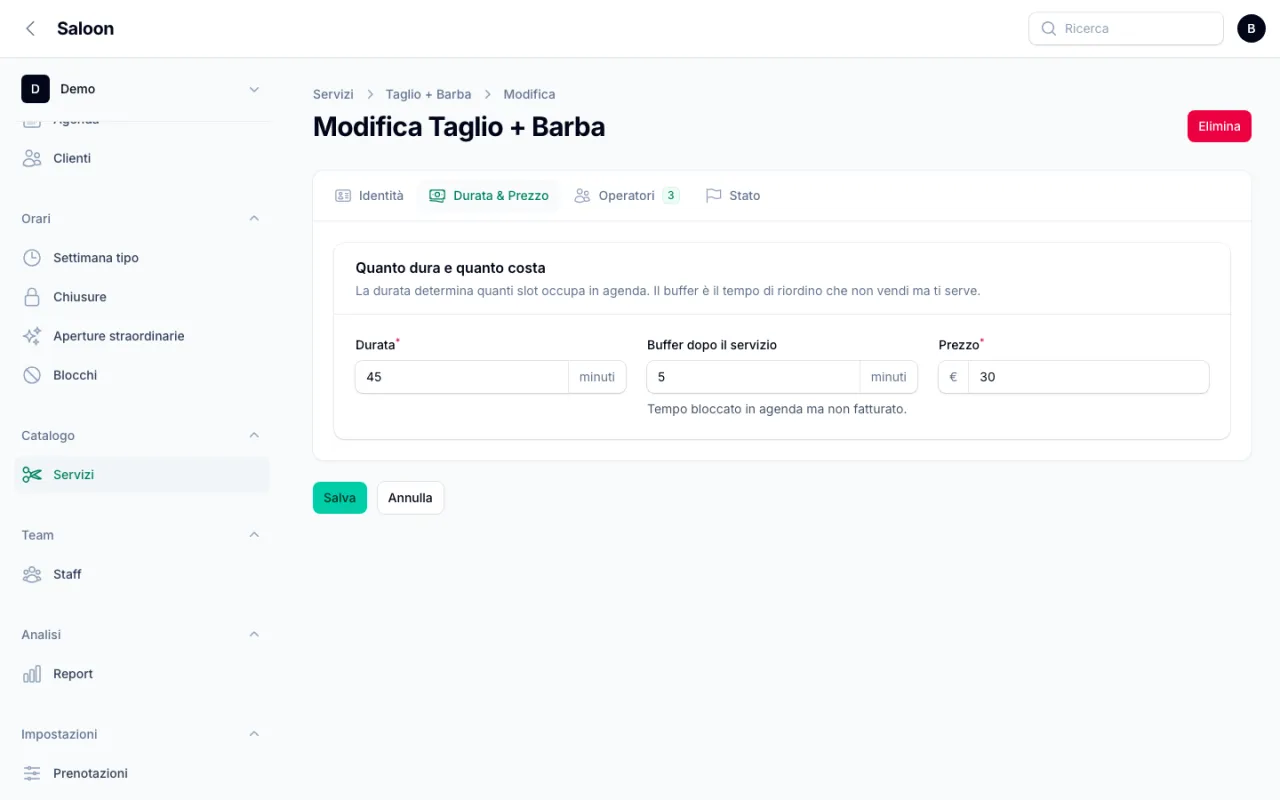Open Settimana tipo in the sidebar
The width and height of the screenshot is (1280, 800).
(142, 258)
